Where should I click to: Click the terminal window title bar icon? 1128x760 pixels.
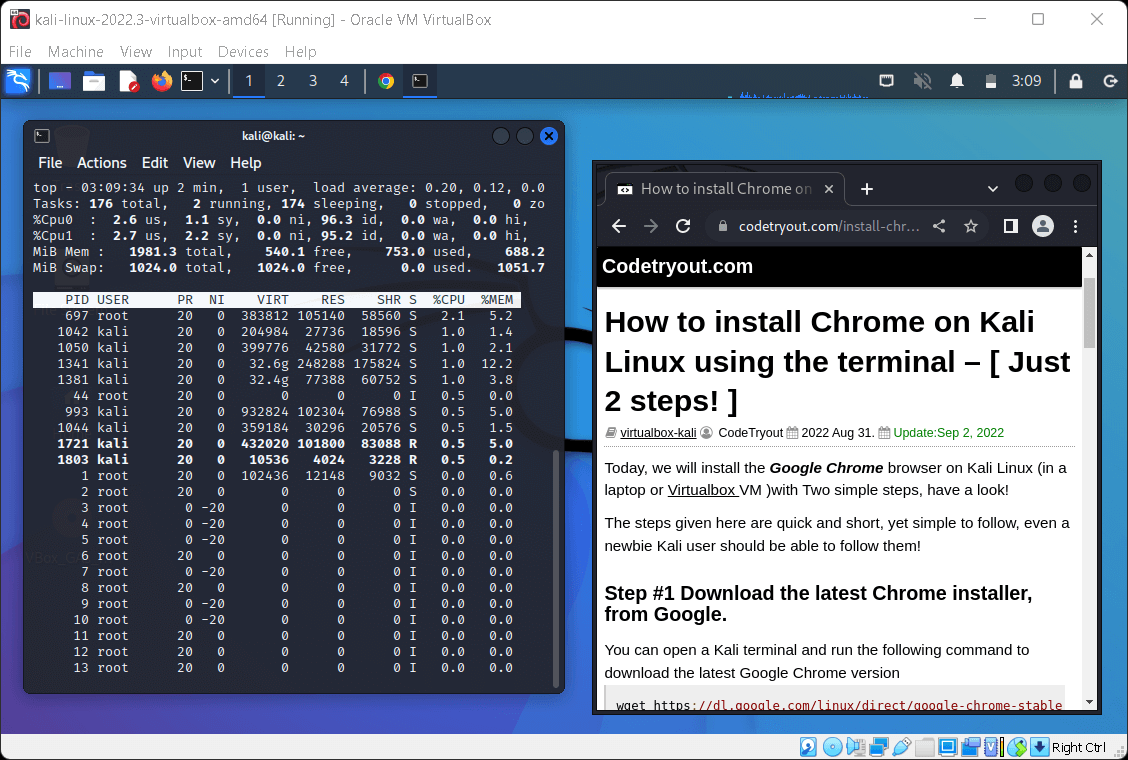[x=42, y=135]
